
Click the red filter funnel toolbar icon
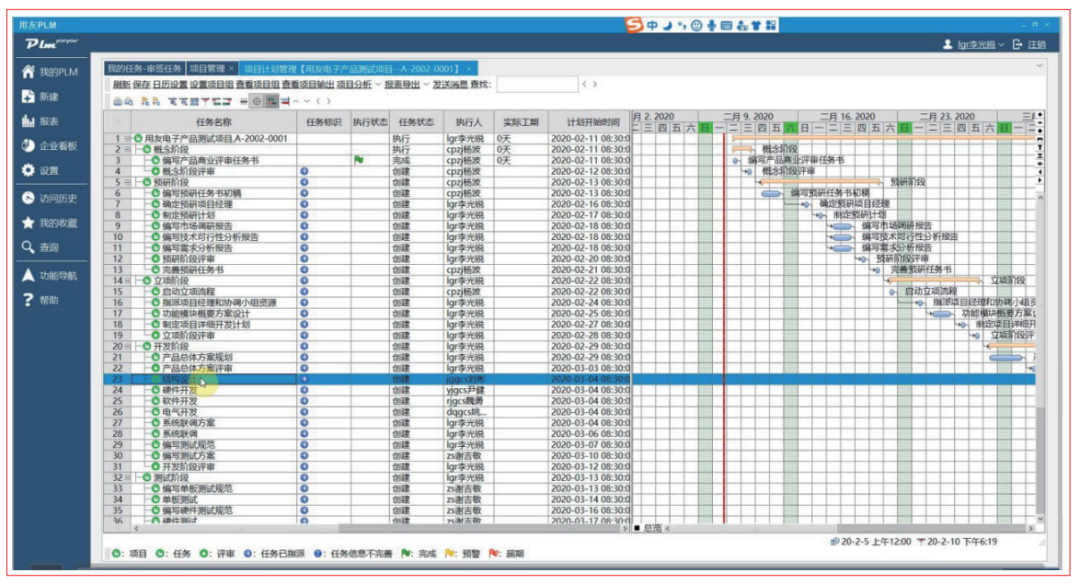point(205,101)
